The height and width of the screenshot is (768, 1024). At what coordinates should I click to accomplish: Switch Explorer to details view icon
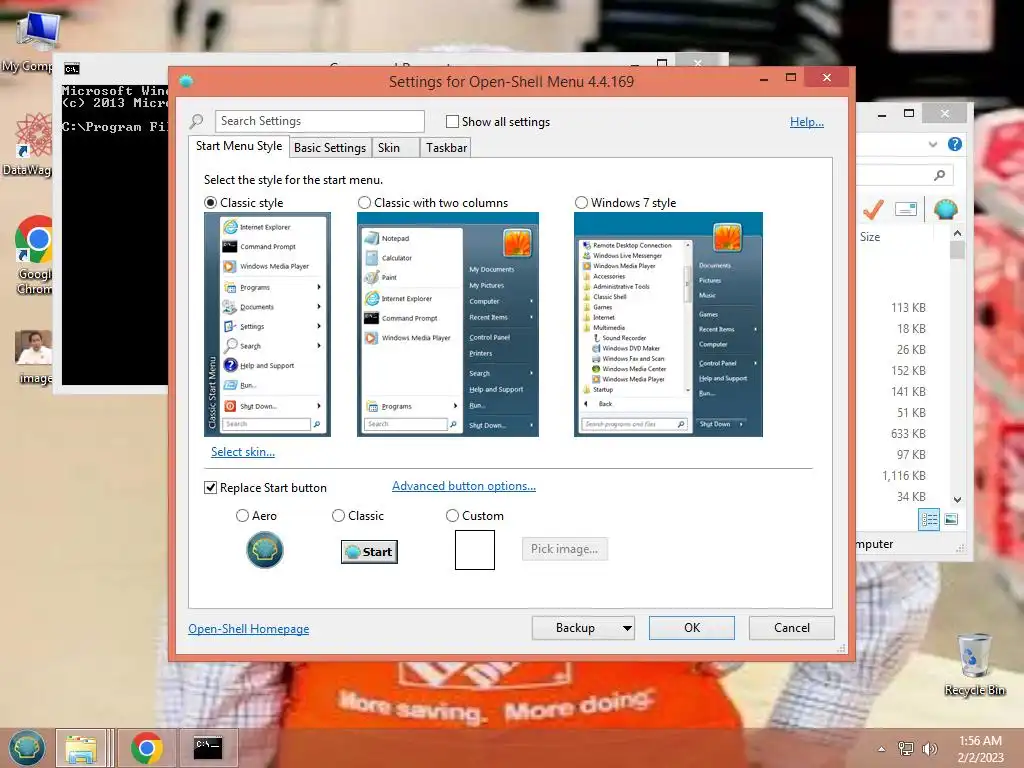click(x=929, y=519)
